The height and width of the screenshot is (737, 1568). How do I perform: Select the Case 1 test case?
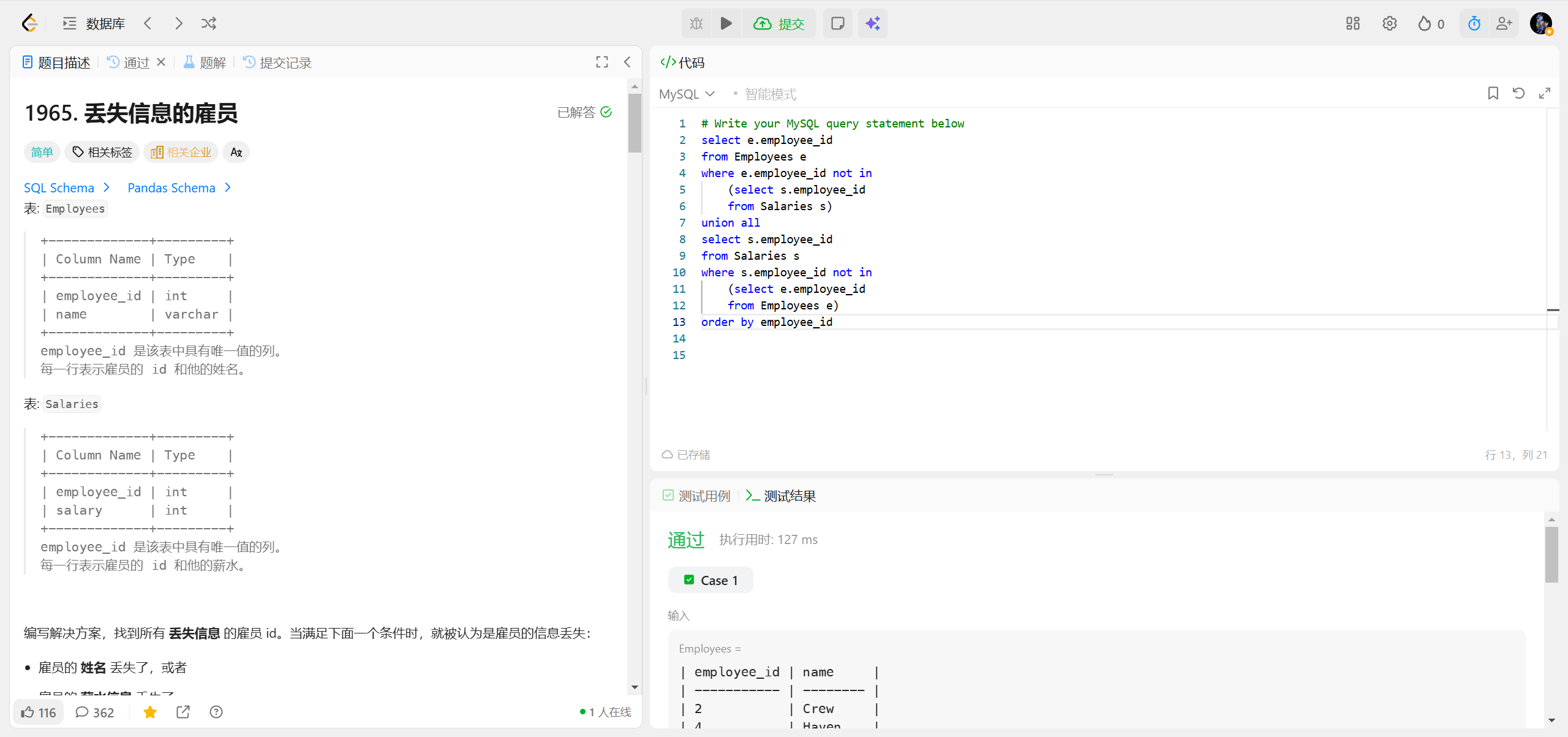[710, 580]
